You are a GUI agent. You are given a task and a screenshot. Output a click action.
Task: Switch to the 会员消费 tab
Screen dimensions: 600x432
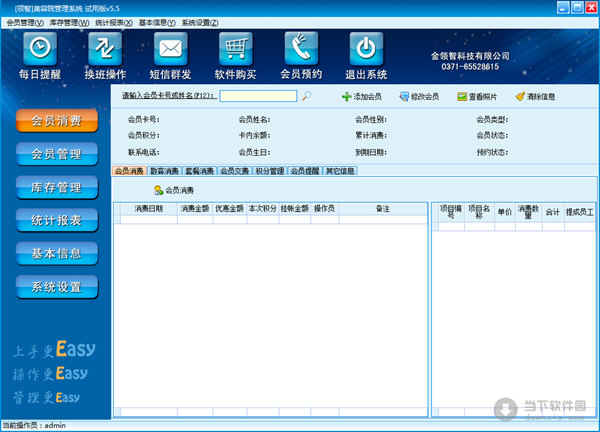[129, 171]
